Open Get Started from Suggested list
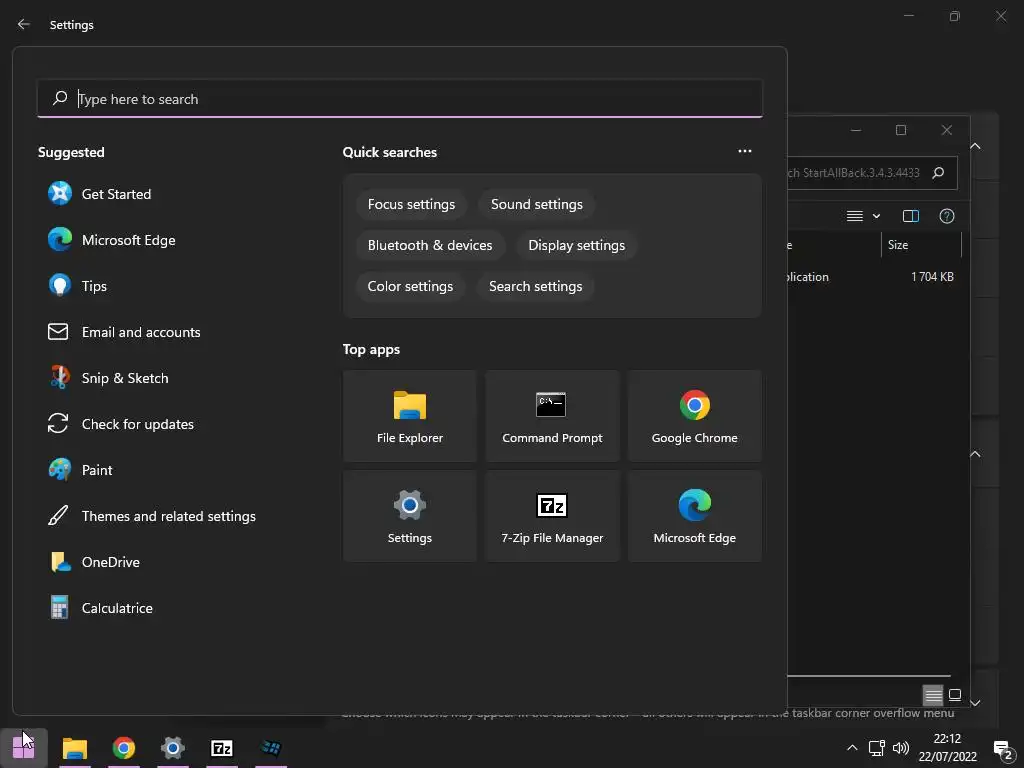The image size is (1024, 768). coord(99,194)
